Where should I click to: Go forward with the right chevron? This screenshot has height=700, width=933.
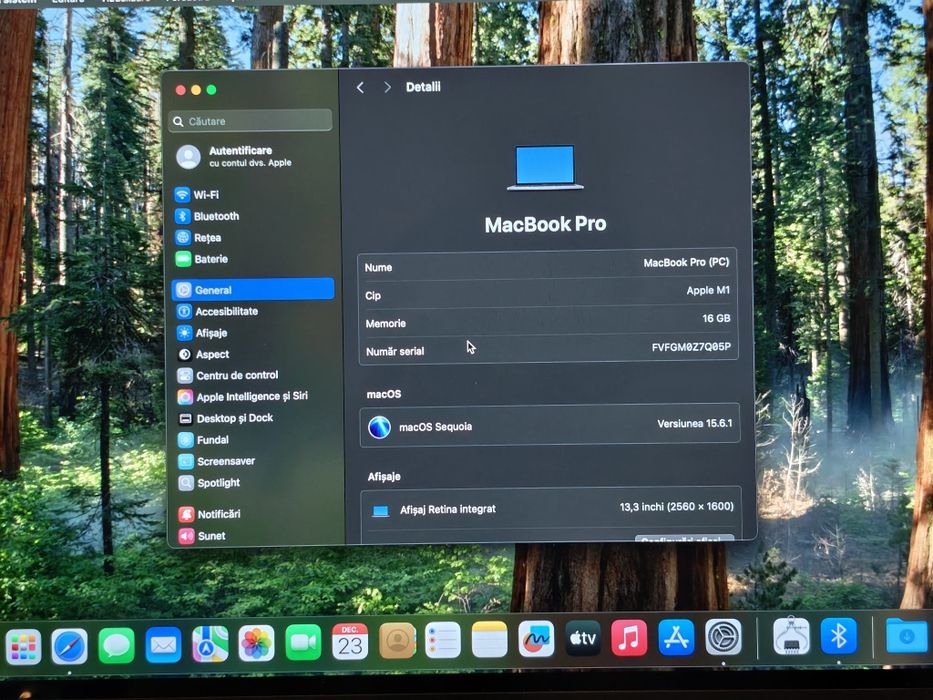[387, 88]
